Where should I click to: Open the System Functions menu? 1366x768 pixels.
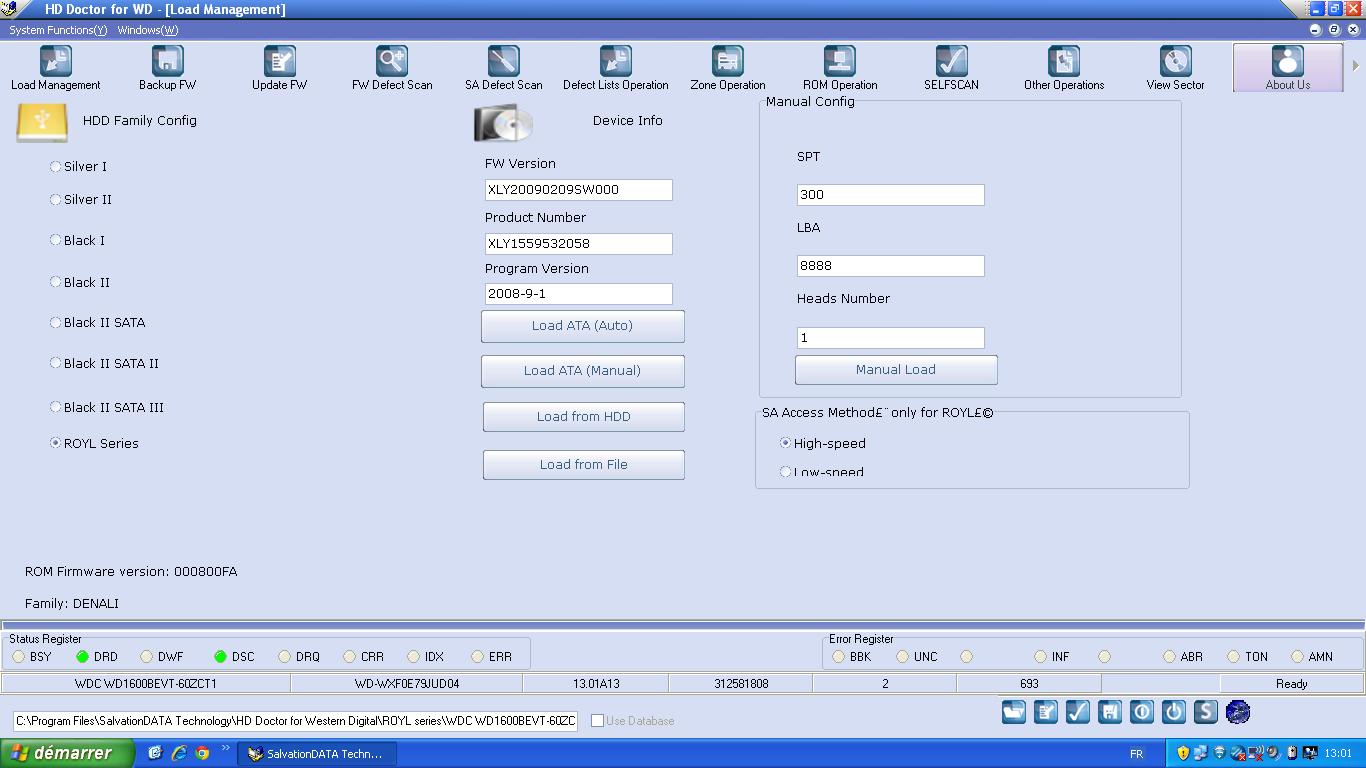coord(58,30)
